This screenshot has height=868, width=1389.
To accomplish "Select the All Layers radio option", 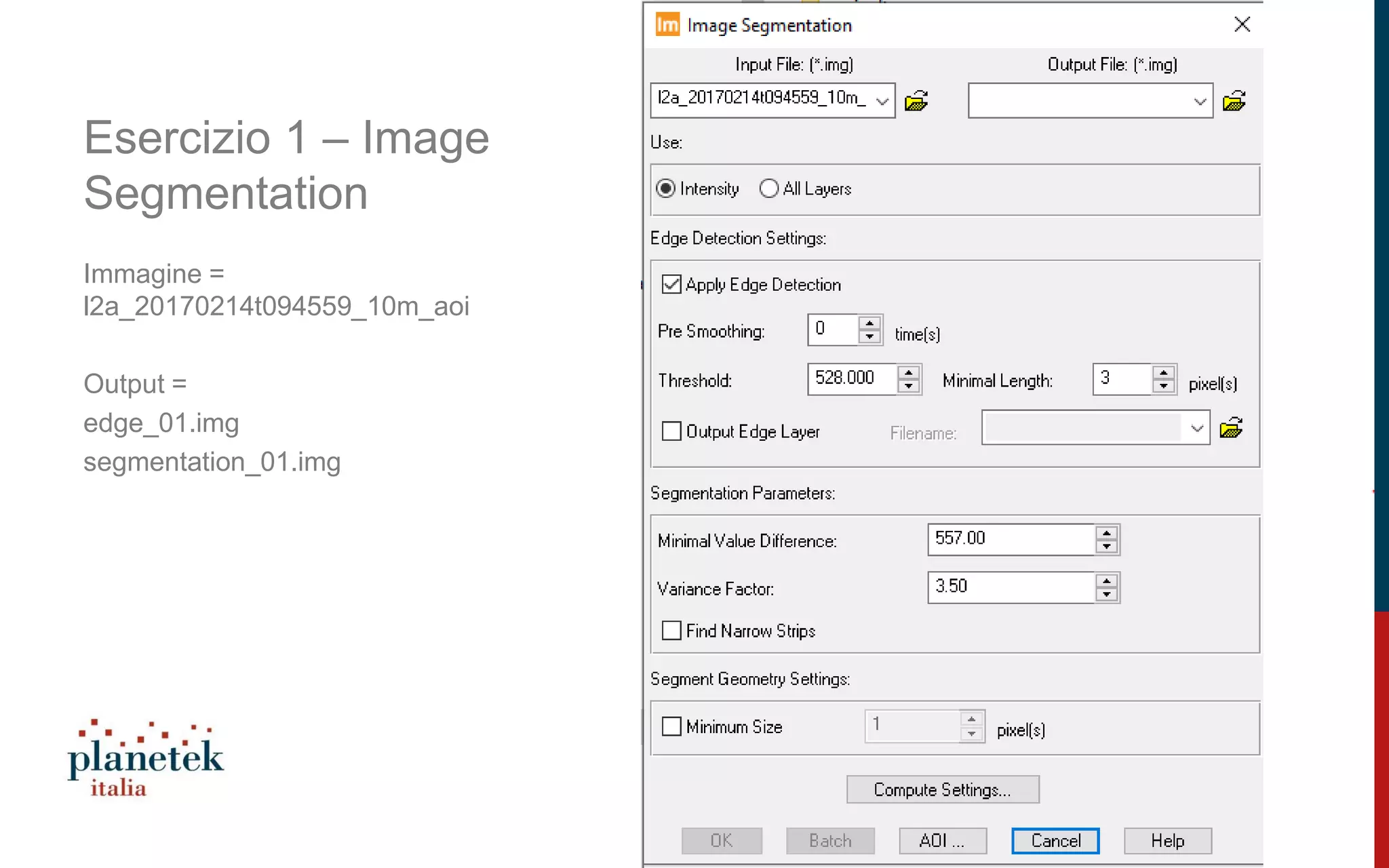I will [x=769, y=189].
